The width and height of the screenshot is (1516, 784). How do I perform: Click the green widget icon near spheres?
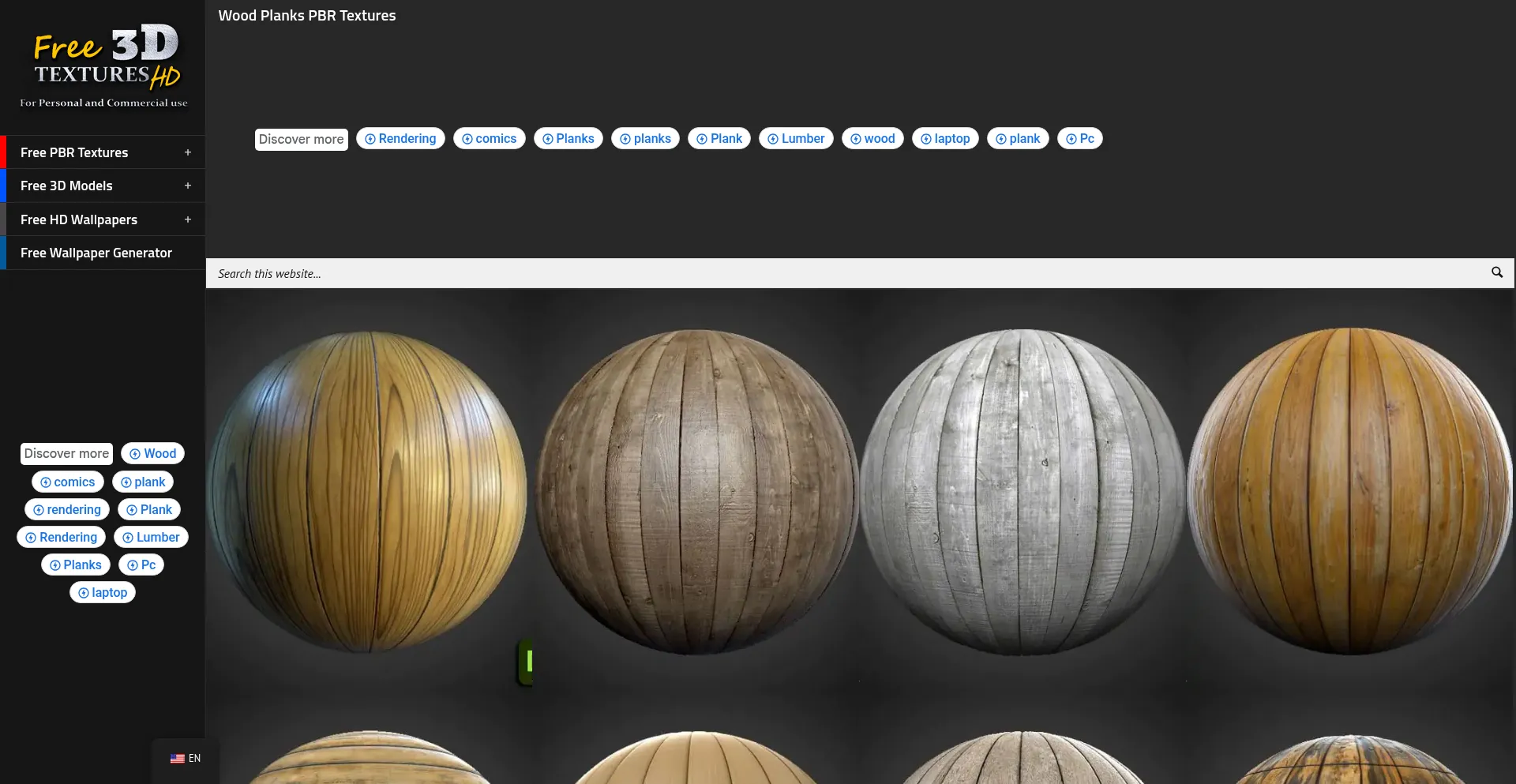pyautogui.click(x=527, y=662)
